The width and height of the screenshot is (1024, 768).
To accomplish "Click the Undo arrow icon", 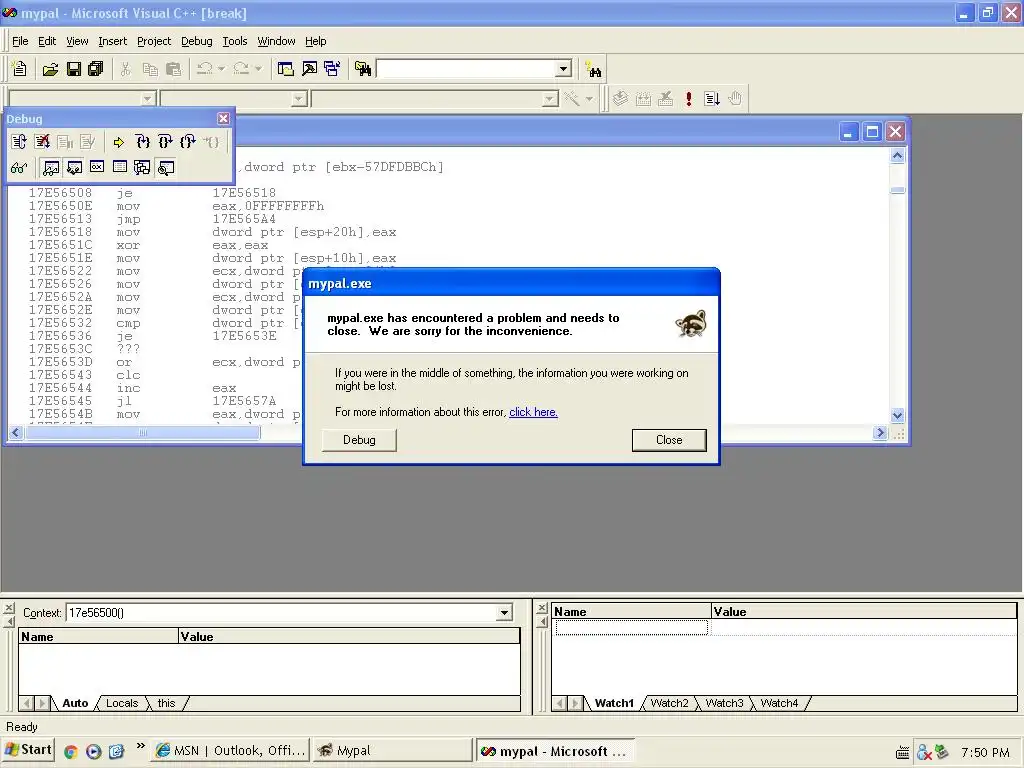I will click(205, 69).
